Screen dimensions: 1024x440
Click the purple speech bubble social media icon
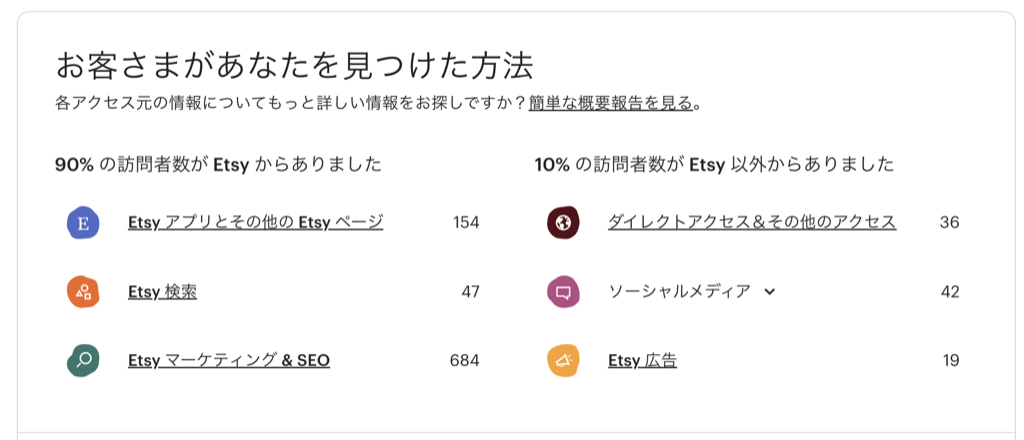coord(563,292)
